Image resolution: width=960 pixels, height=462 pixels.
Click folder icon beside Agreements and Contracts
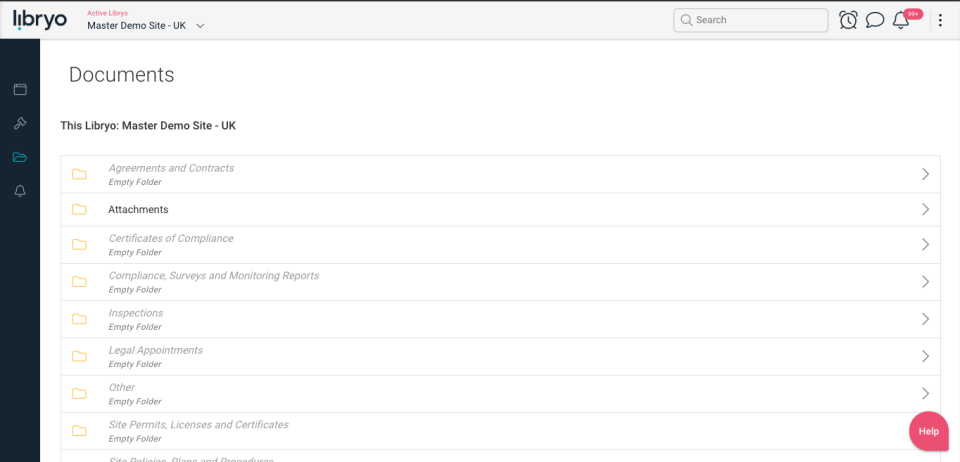79,174
